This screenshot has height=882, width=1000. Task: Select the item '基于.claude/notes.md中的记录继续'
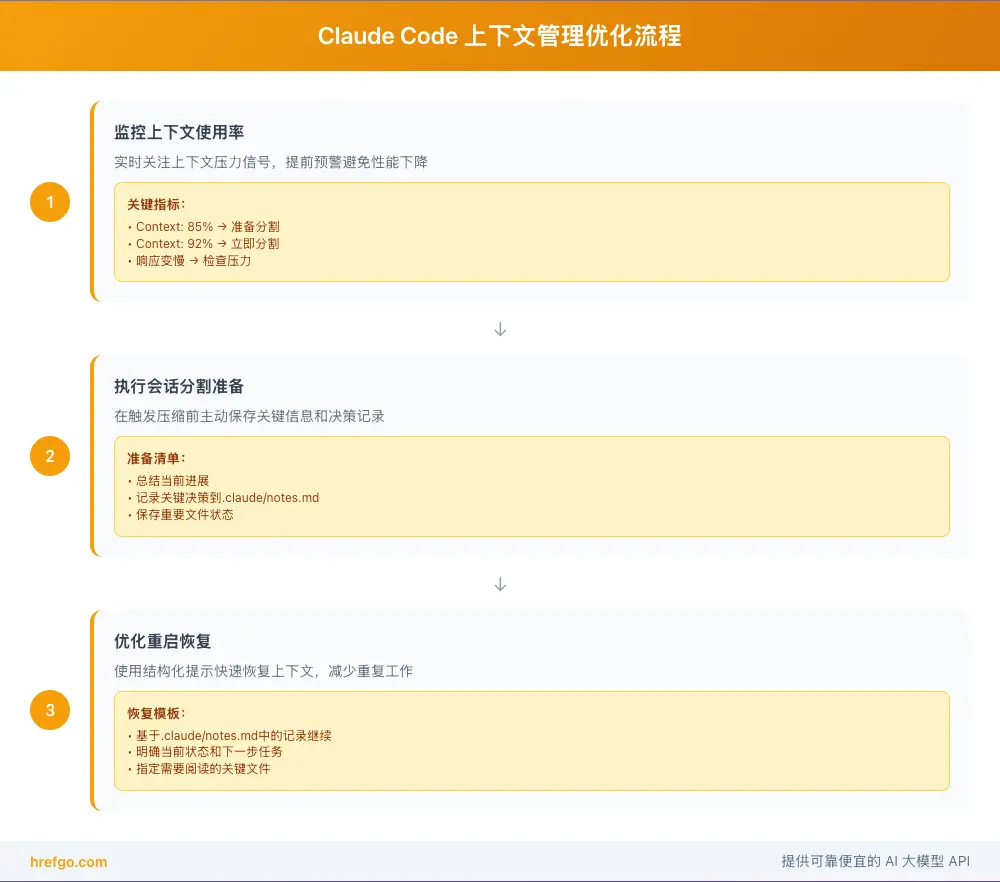point(233,735)
